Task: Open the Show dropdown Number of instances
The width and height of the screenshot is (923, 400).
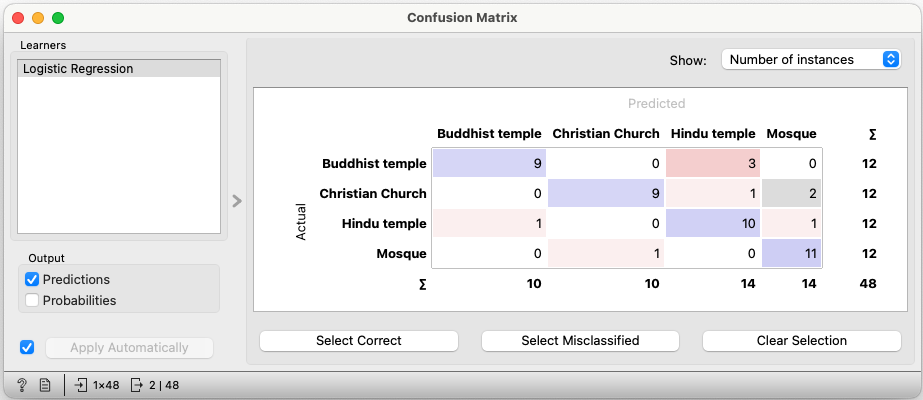Action: tap(811, 59)
